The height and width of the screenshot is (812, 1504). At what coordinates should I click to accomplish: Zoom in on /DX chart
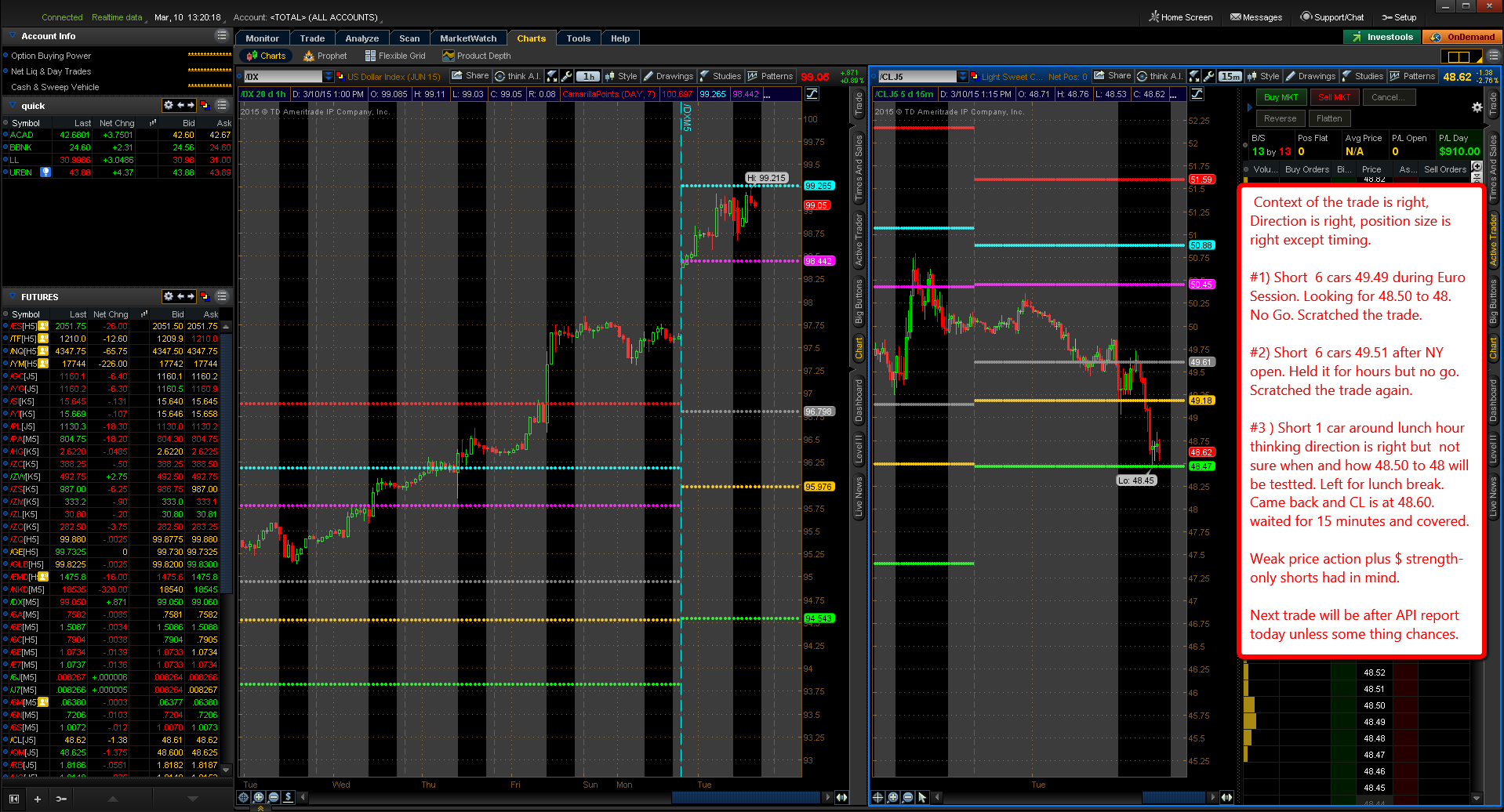pos(259,797)
